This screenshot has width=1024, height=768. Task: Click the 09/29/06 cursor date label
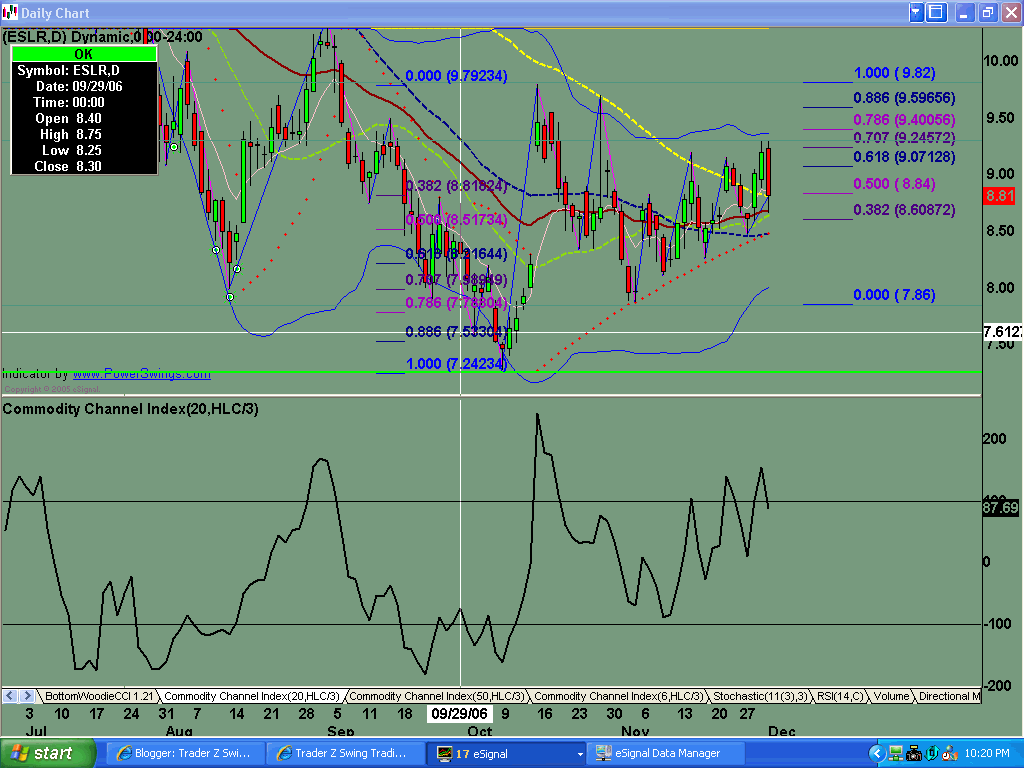pos(459,713)
